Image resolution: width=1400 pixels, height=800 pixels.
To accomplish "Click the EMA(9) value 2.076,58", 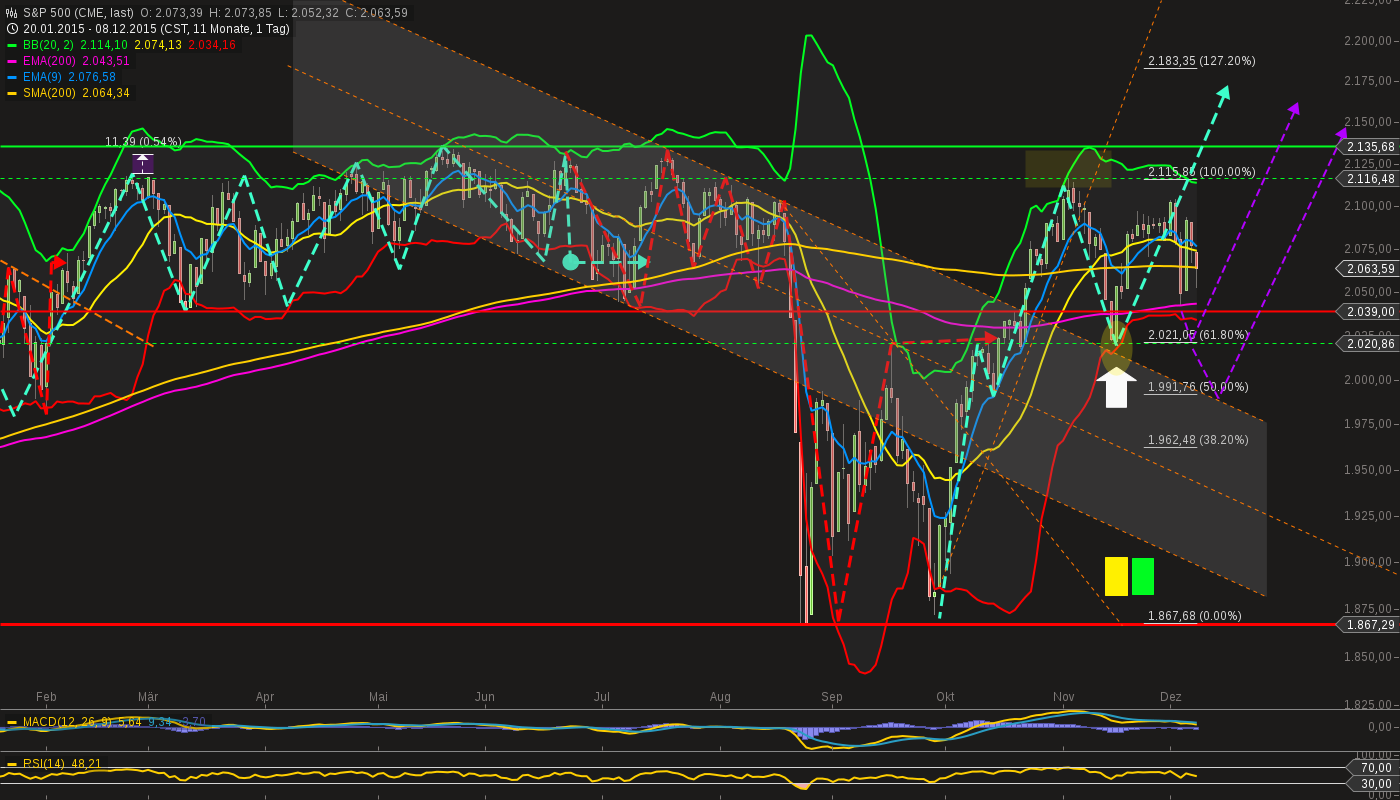I will click(92, 77).
